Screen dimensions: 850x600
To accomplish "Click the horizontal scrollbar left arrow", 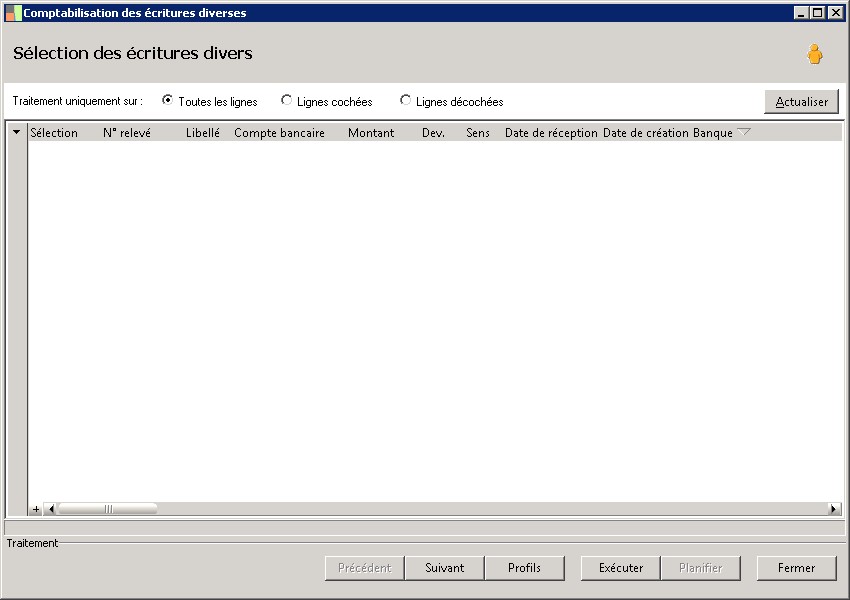I will [51, 509].
